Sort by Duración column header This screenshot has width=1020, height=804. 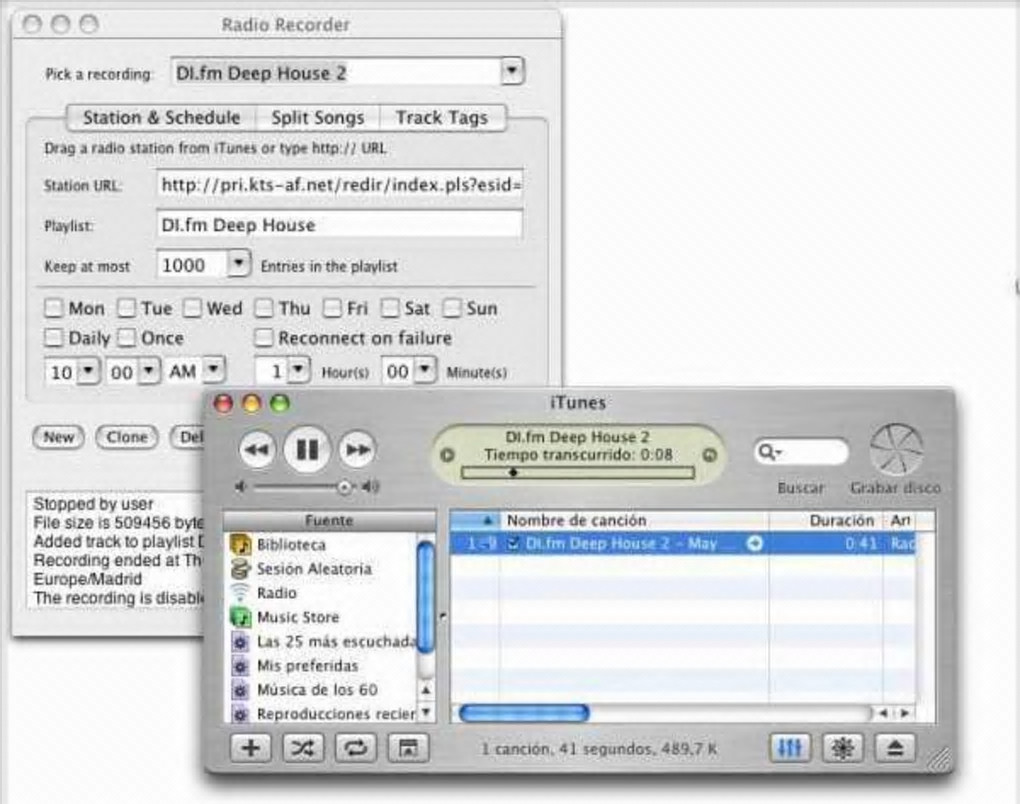point(825,520)
